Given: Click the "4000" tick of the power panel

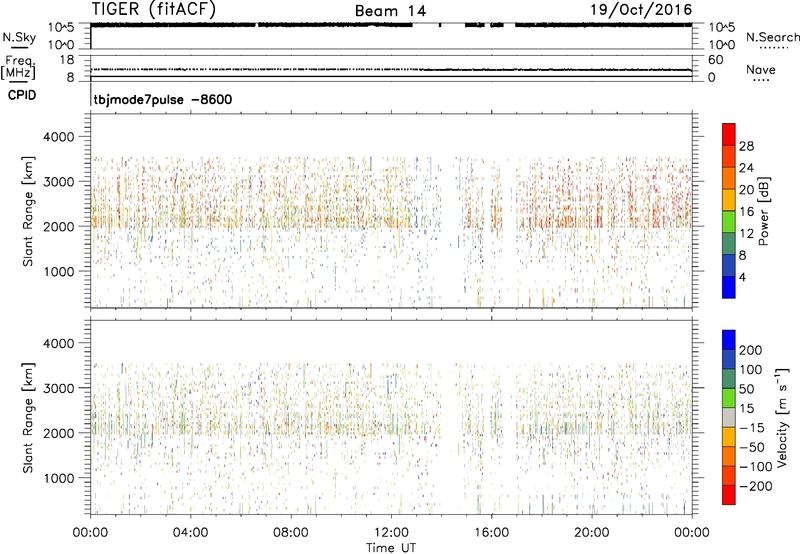Looking at the screenshot, I should (59, 137).
